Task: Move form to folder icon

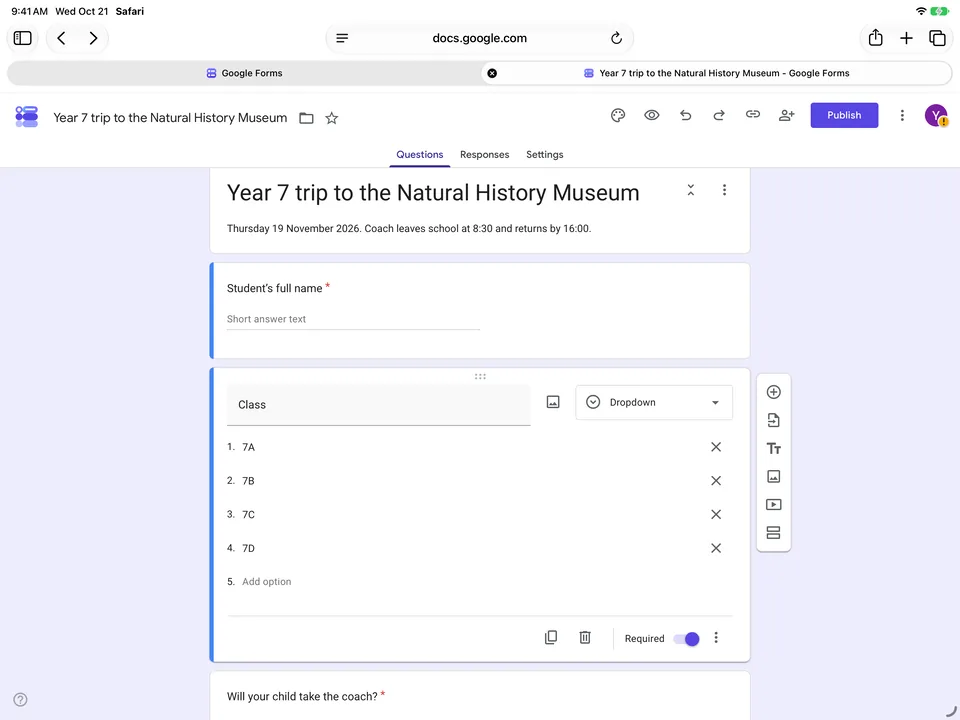Action: click(x=306, y=118)
